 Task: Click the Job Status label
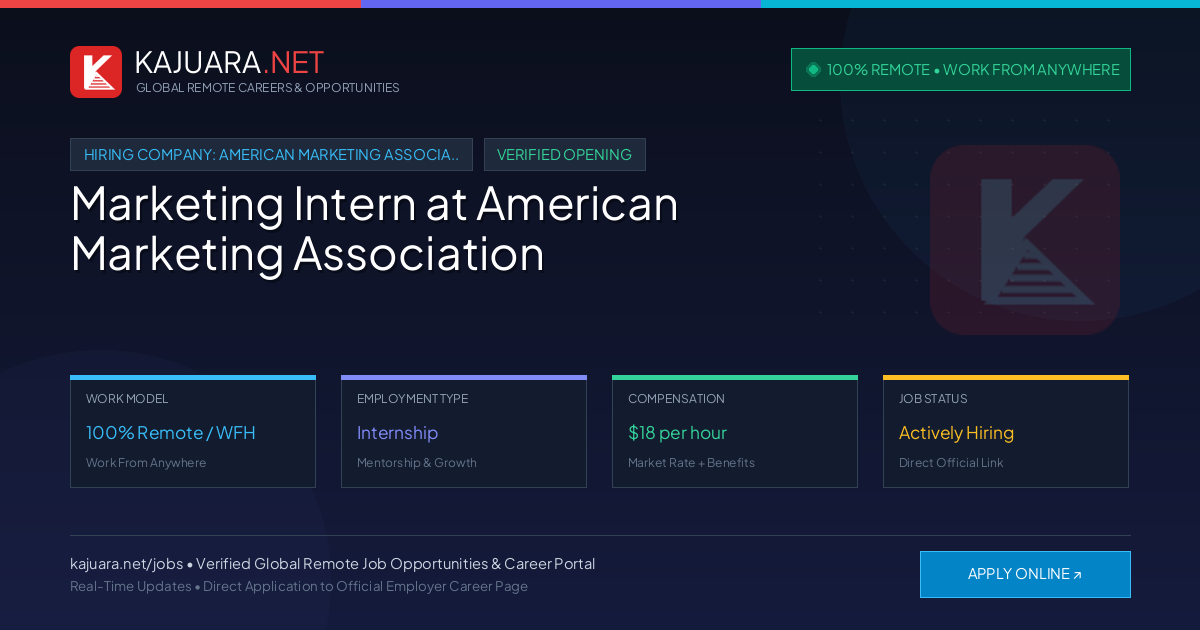(933, 399)
